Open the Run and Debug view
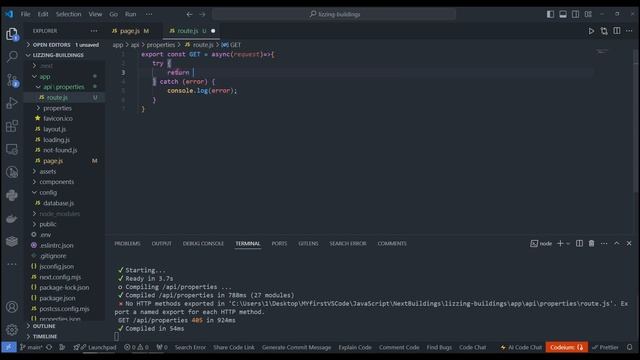 click(12, 103)
